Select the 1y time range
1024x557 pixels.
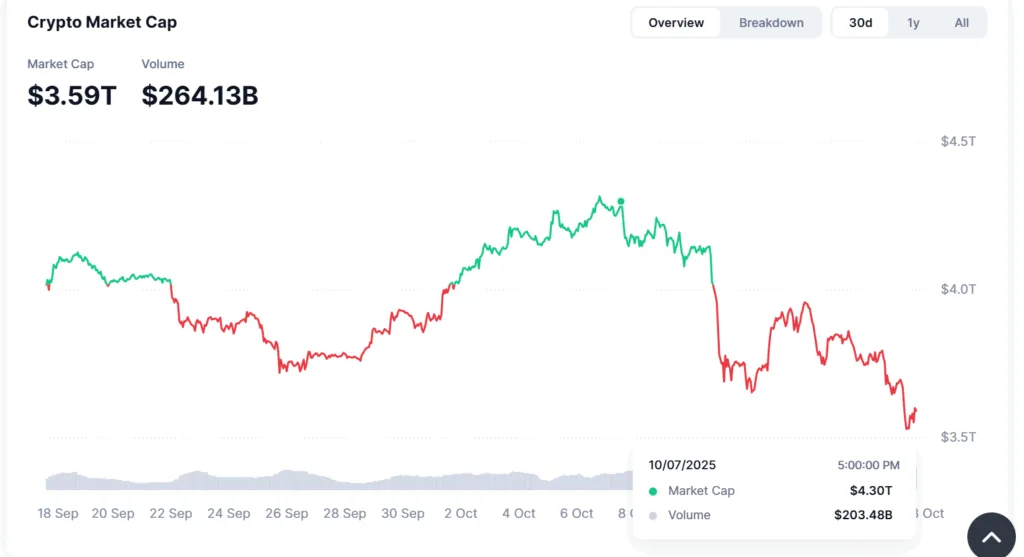coord(913,23)
